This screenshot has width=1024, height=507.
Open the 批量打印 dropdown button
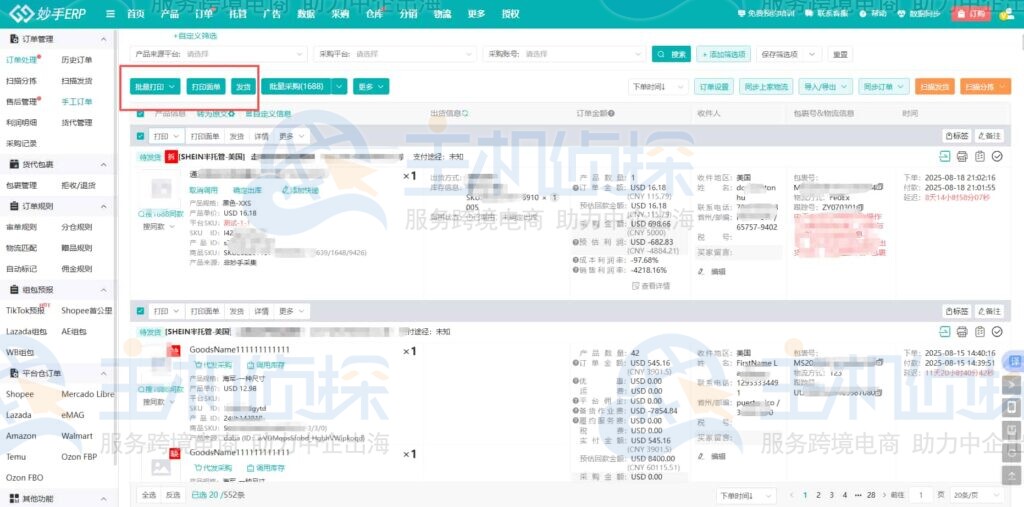point(155,86)
